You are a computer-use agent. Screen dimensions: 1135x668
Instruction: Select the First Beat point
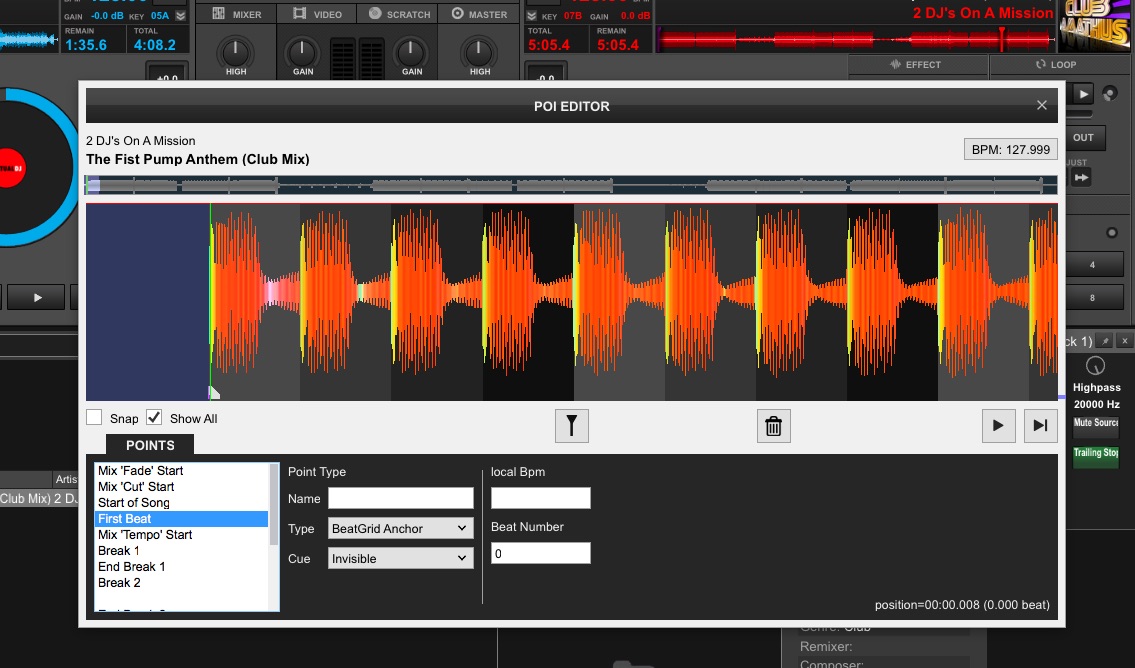(182, 518)
